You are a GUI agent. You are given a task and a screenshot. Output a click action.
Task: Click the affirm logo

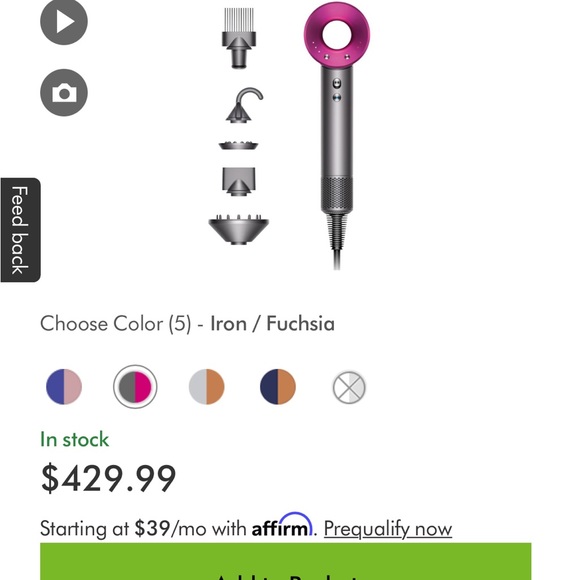point(282,525)
